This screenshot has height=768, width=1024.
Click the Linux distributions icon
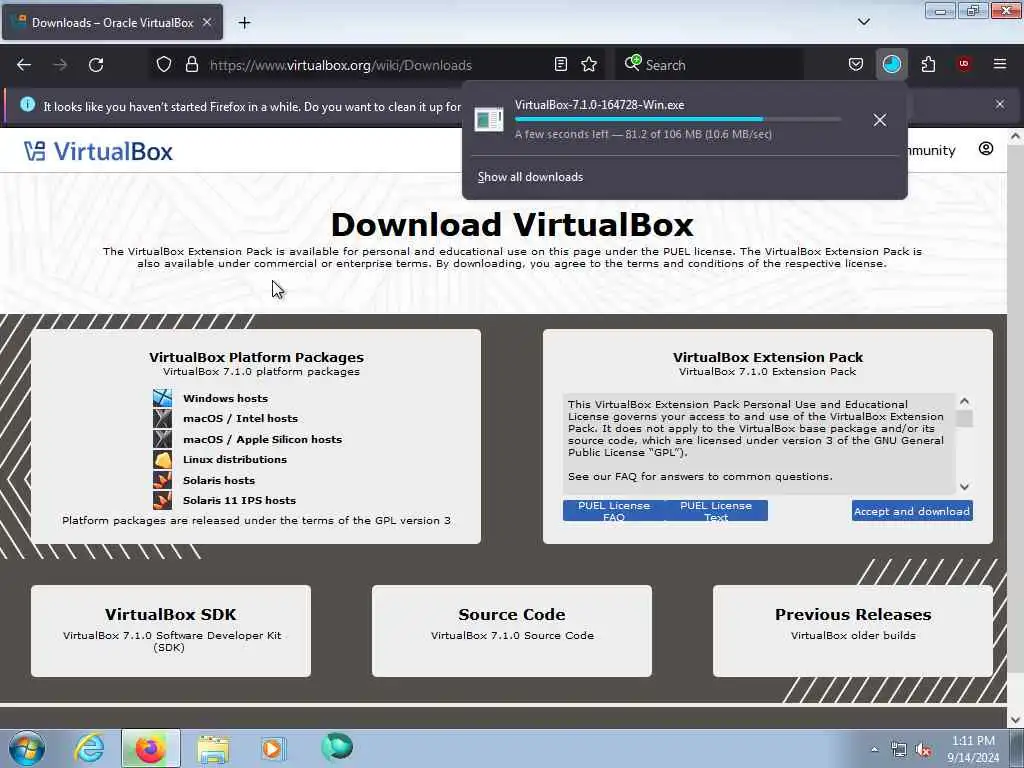162,459
